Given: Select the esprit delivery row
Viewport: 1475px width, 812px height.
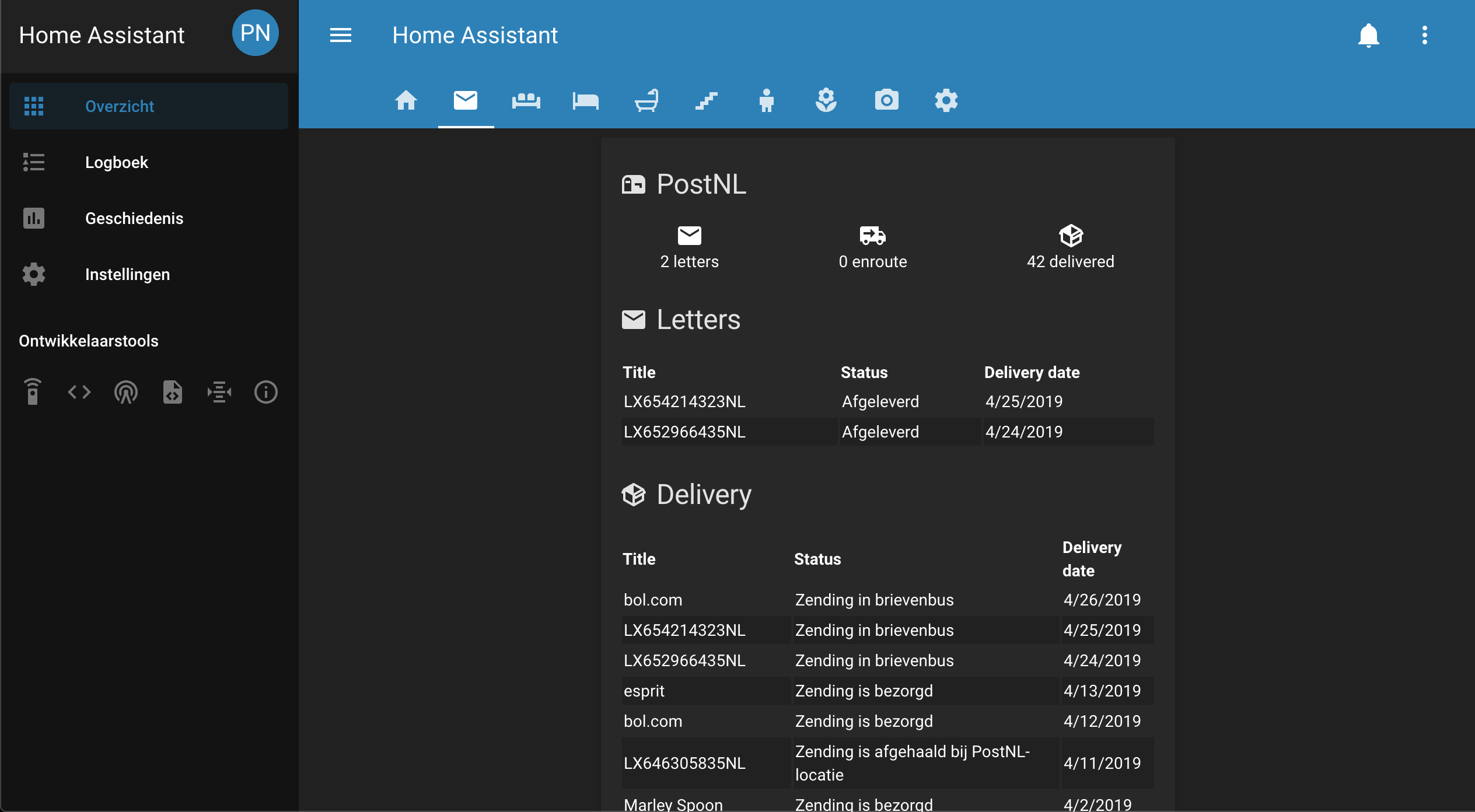Looking at the screenshot, I should tap(887, 691).
